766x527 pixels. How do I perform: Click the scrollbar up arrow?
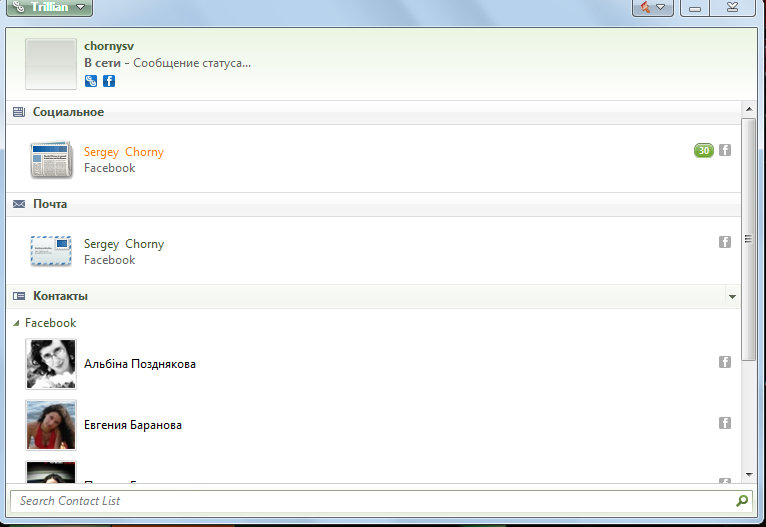pos(749,109)
